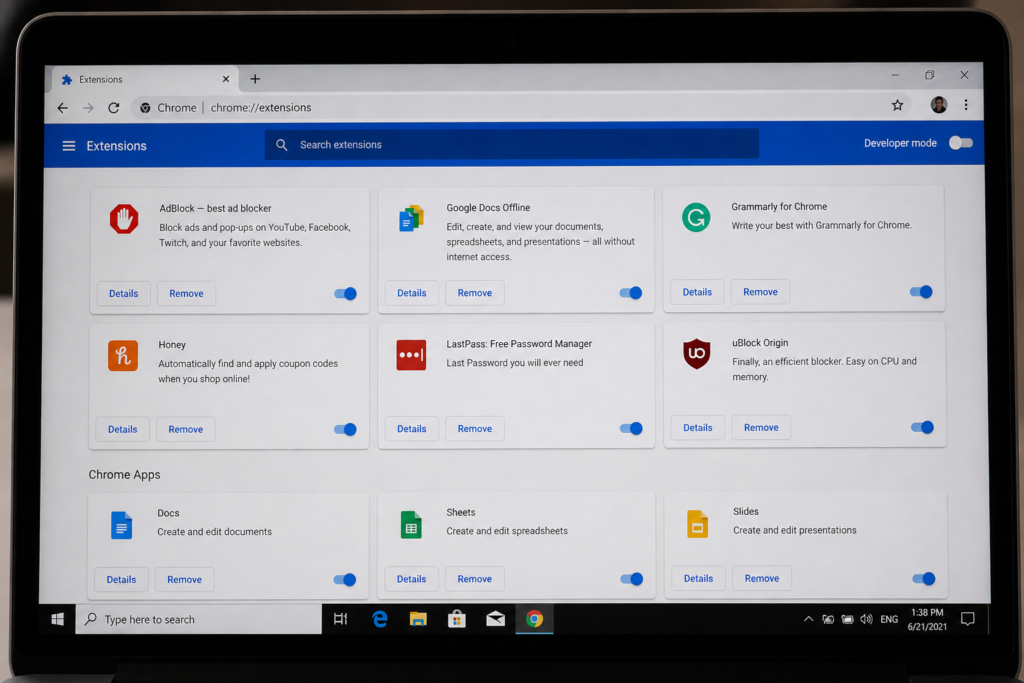Disable the Sheets app toggle

pos(632,579)
